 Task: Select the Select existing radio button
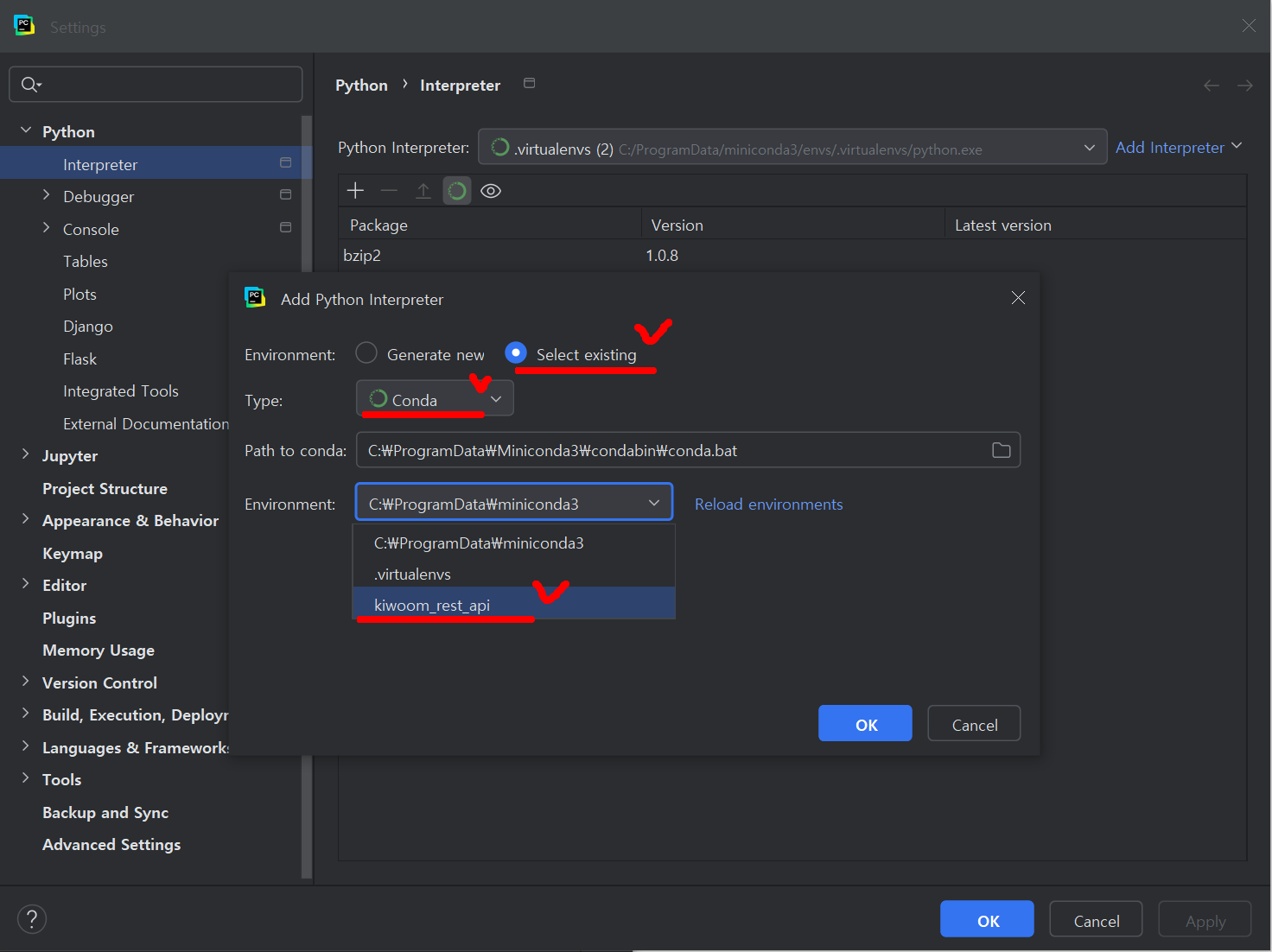point(516,352)
